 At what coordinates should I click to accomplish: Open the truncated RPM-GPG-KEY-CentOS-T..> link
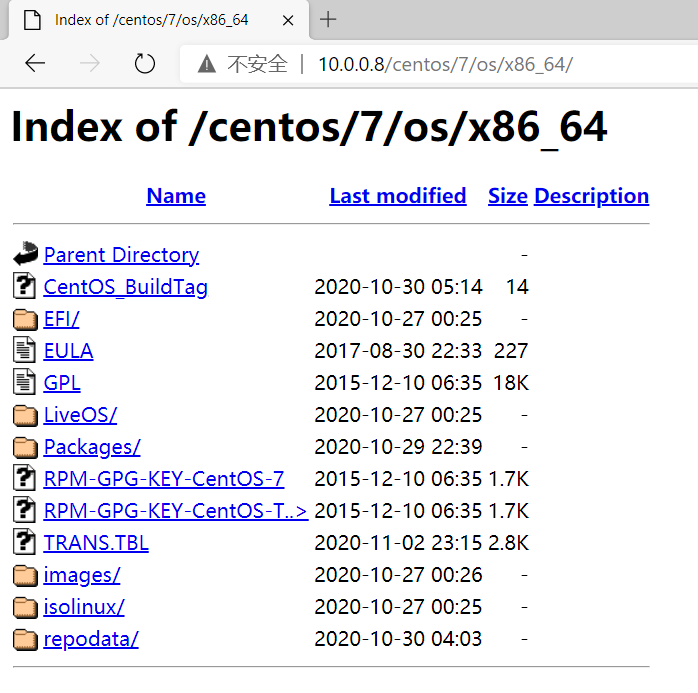tap(176, 511)
